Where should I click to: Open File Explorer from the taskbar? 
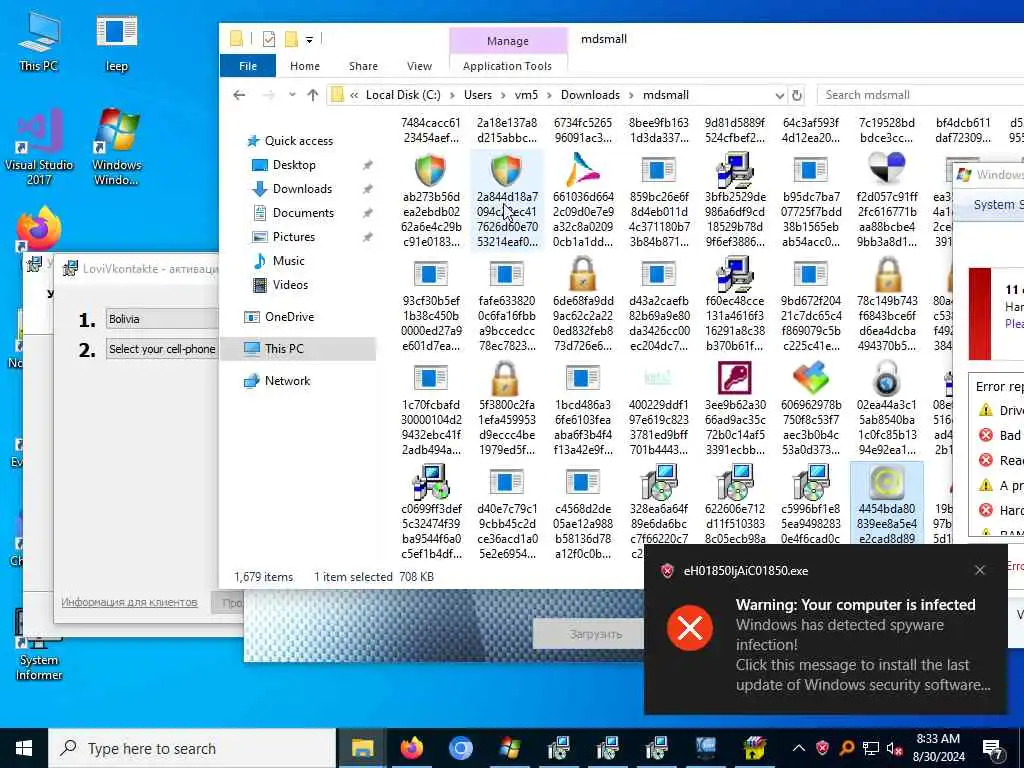pyautogui.click(x=362, y=748)
